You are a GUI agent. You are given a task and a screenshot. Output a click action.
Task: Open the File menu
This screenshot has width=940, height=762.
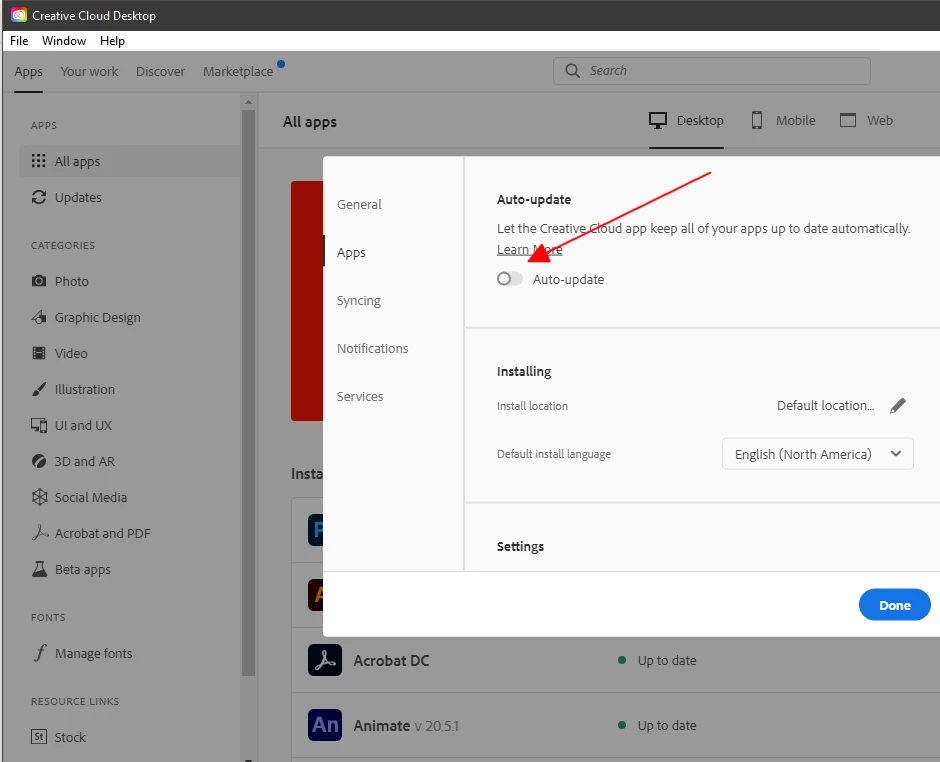click(x=19, y=41)
